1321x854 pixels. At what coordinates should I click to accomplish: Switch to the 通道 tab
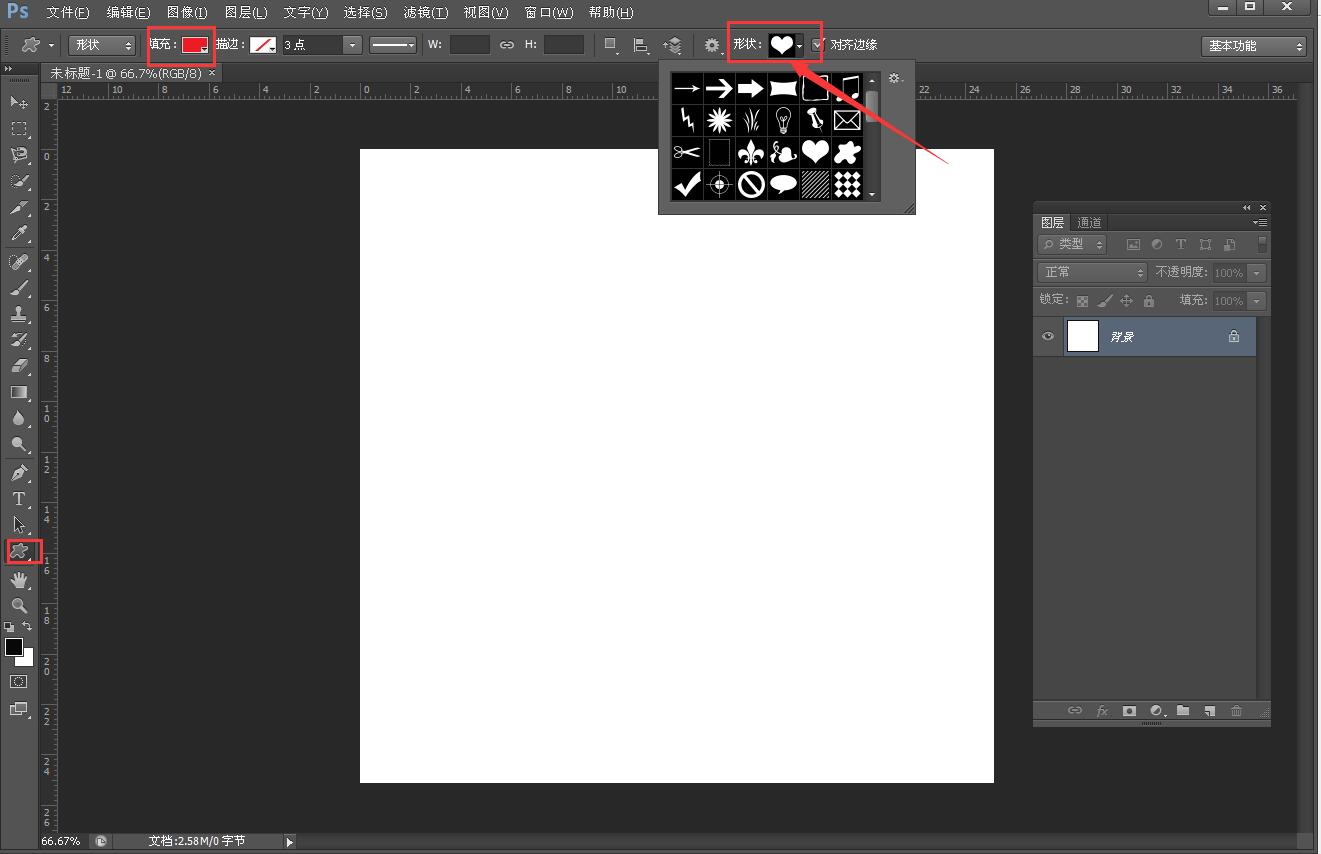point(1089,222)
